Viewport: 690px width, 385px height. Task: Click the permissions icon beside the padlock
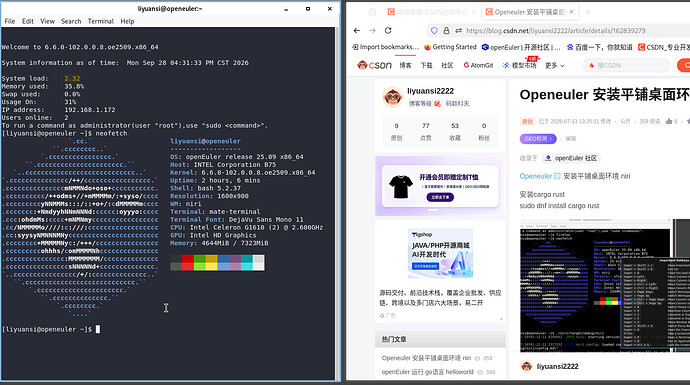coord(459,30)
